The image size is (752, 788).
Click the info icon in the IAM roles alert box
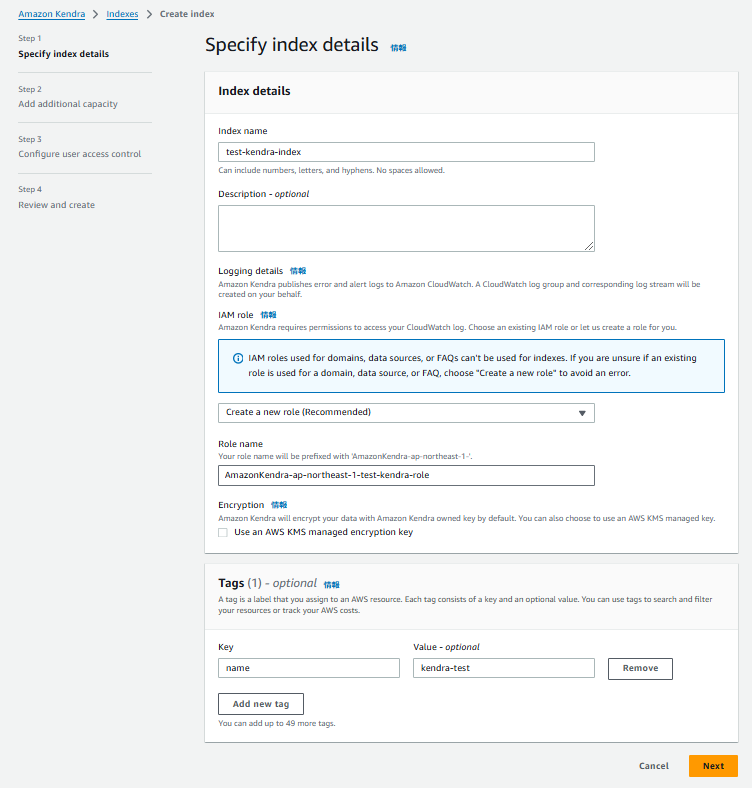(238, 358)
